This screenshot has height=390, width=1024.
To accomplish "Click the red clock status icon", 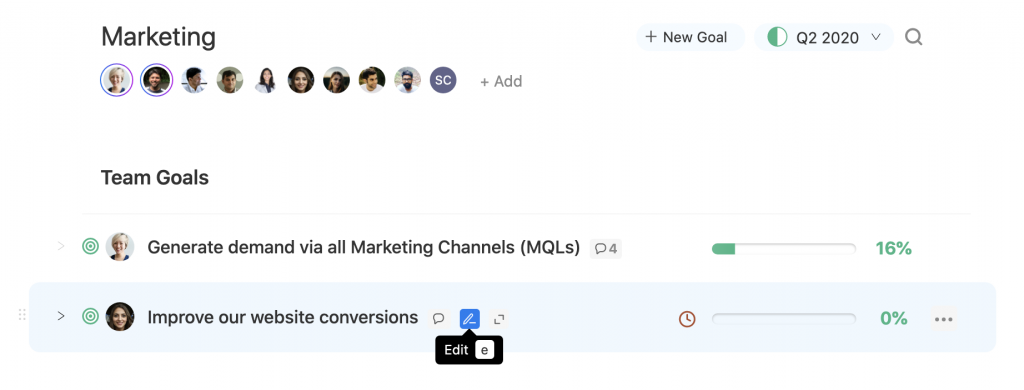I will [687, 319].
